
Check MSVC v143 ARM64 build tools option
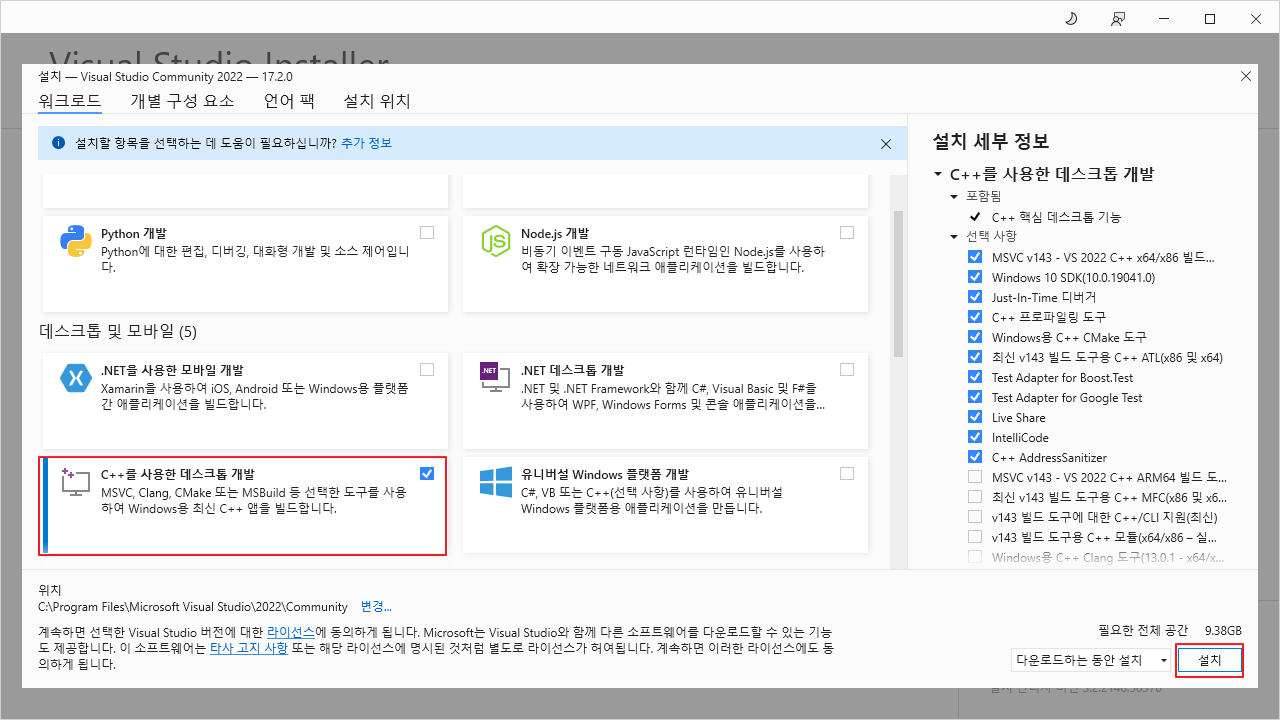point(975,477)
